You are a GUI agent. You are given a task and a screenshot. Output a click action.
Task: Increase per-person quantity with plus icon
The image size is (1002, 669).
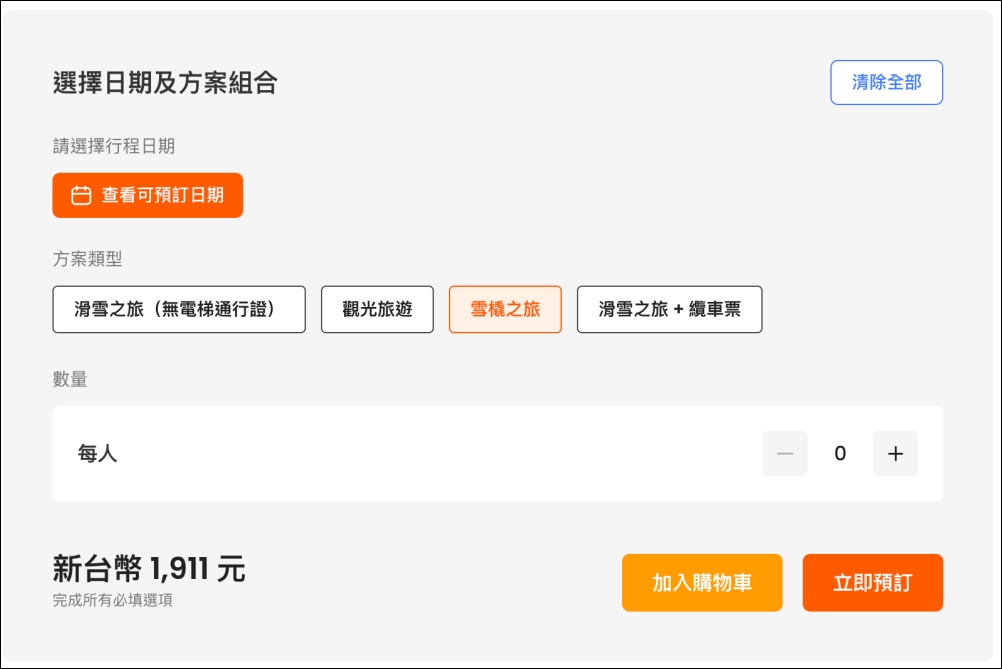(895, 454)
